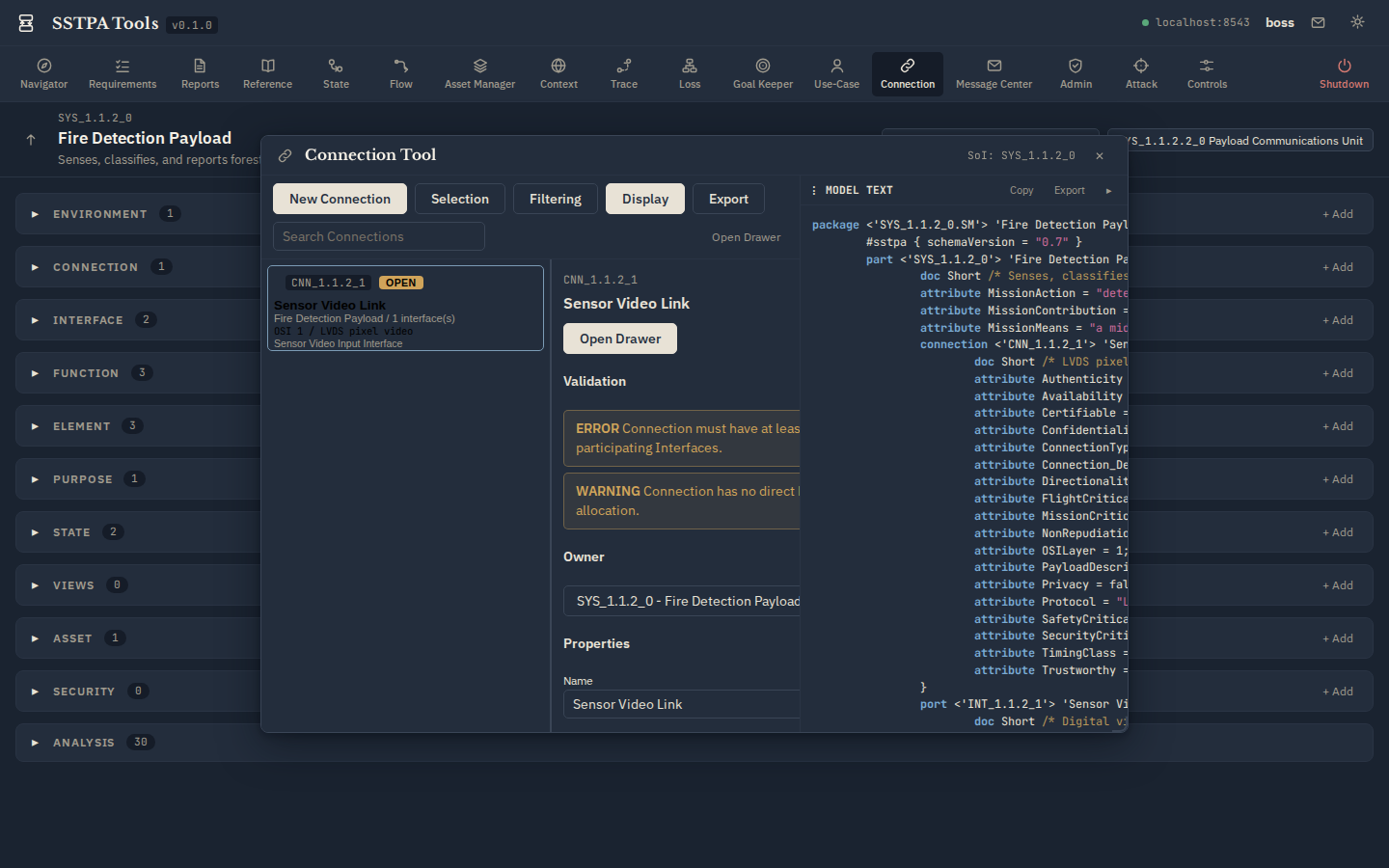Image resolution: width=1389 pixels, height=868 pixels.
Task: Expand the ANALYSIS section
Action: tap(35, 743)
